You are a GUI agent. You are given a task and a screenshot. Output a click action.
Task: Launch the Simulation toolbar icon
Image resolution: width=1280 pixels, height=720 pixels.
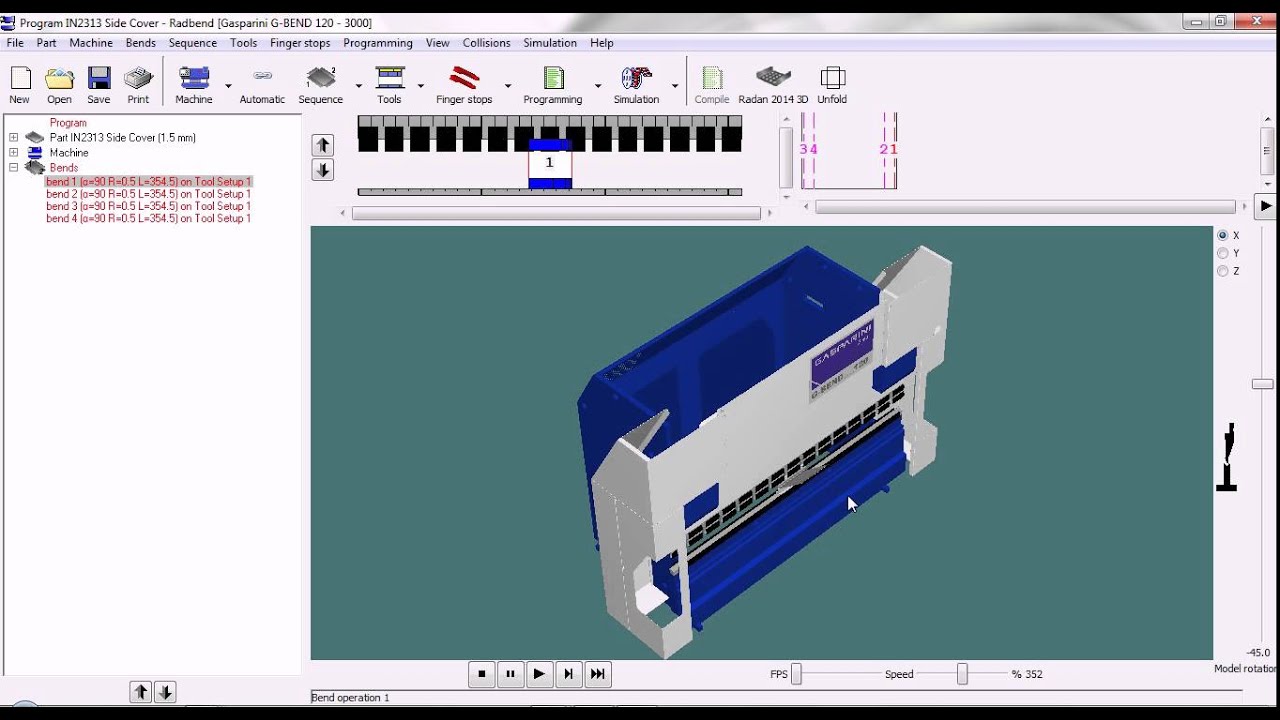pyautogui.click(x=637, y=80)
